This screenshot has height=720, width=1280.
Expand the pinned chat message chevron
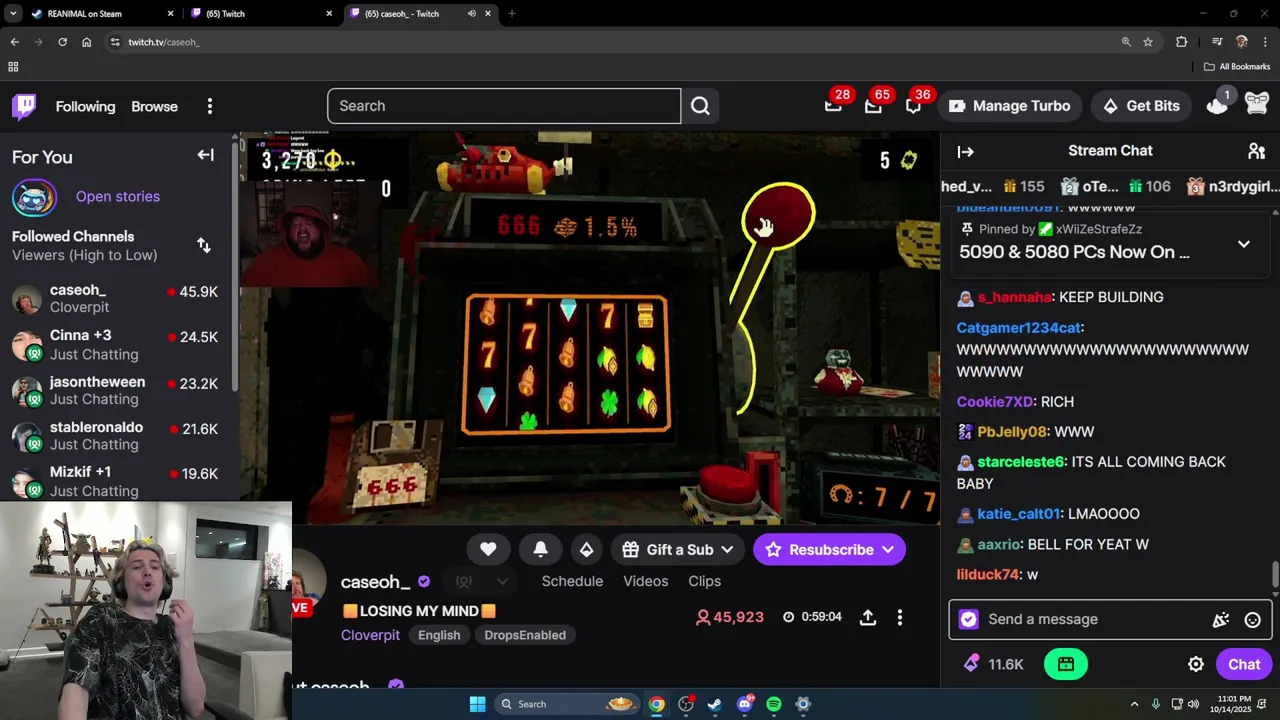pyautogui.click(x=1243, y=244)
